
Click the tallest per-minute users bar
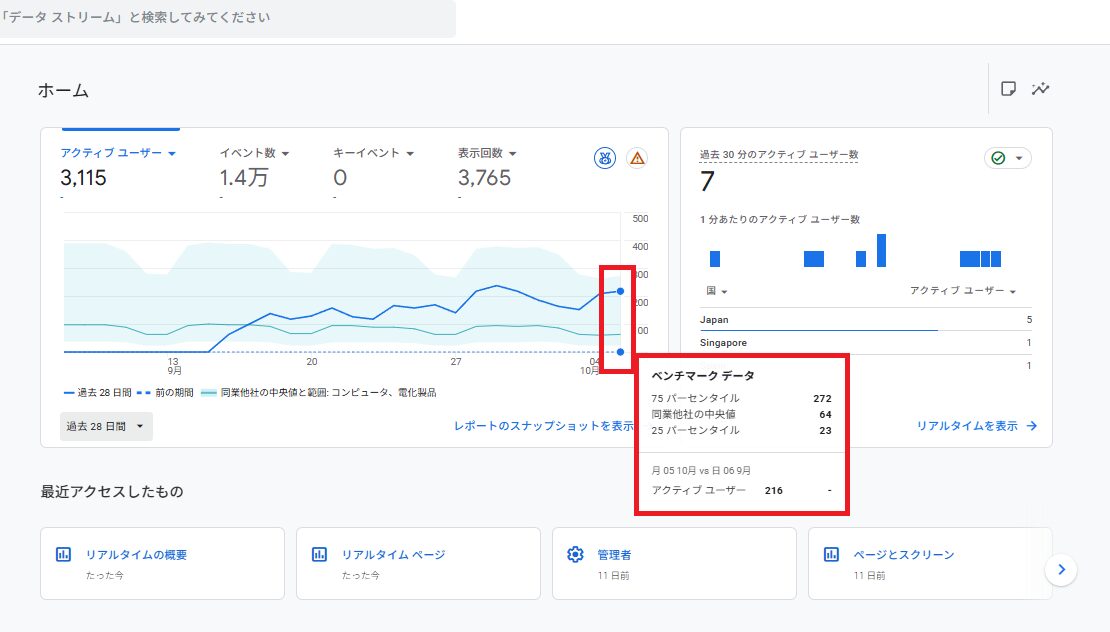coord(881,251)
